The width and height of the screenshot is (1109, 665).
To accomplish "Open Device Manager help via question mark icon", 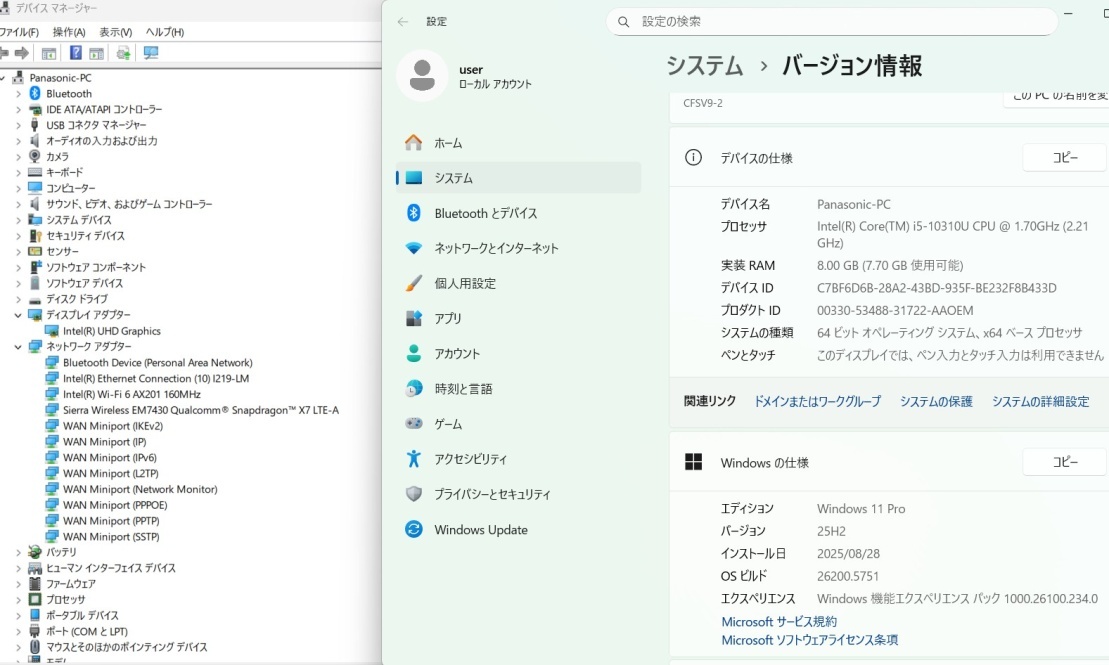I will click(x=76, y=52).
